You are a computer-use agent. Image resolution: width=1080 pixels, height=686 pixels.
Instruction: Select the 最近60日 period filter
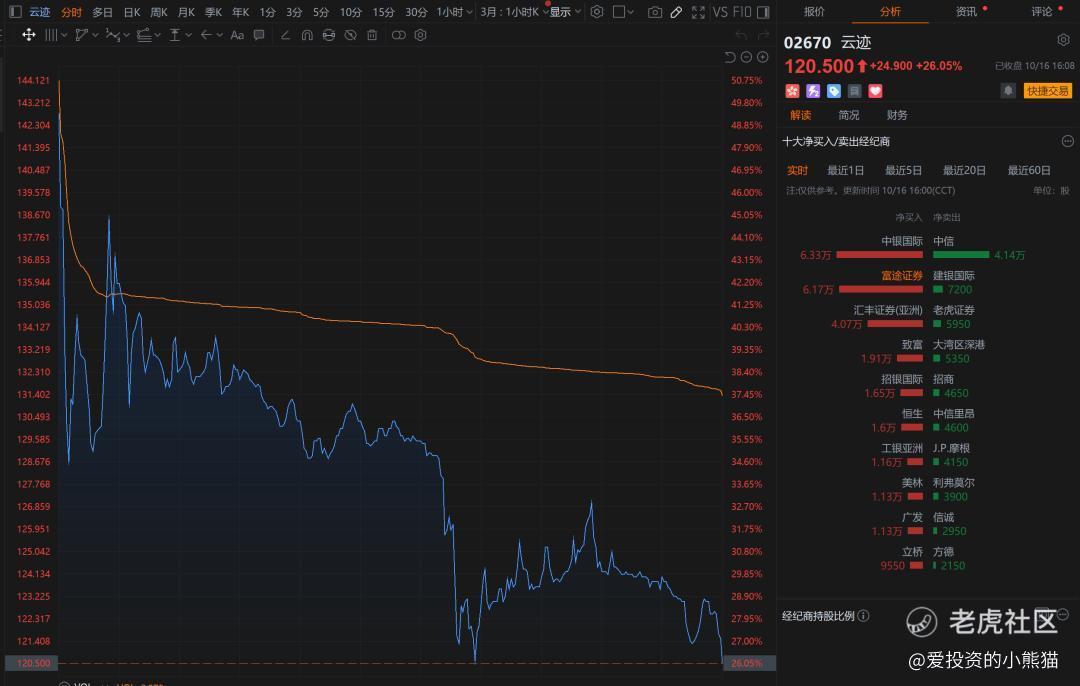coord(1029,170)
